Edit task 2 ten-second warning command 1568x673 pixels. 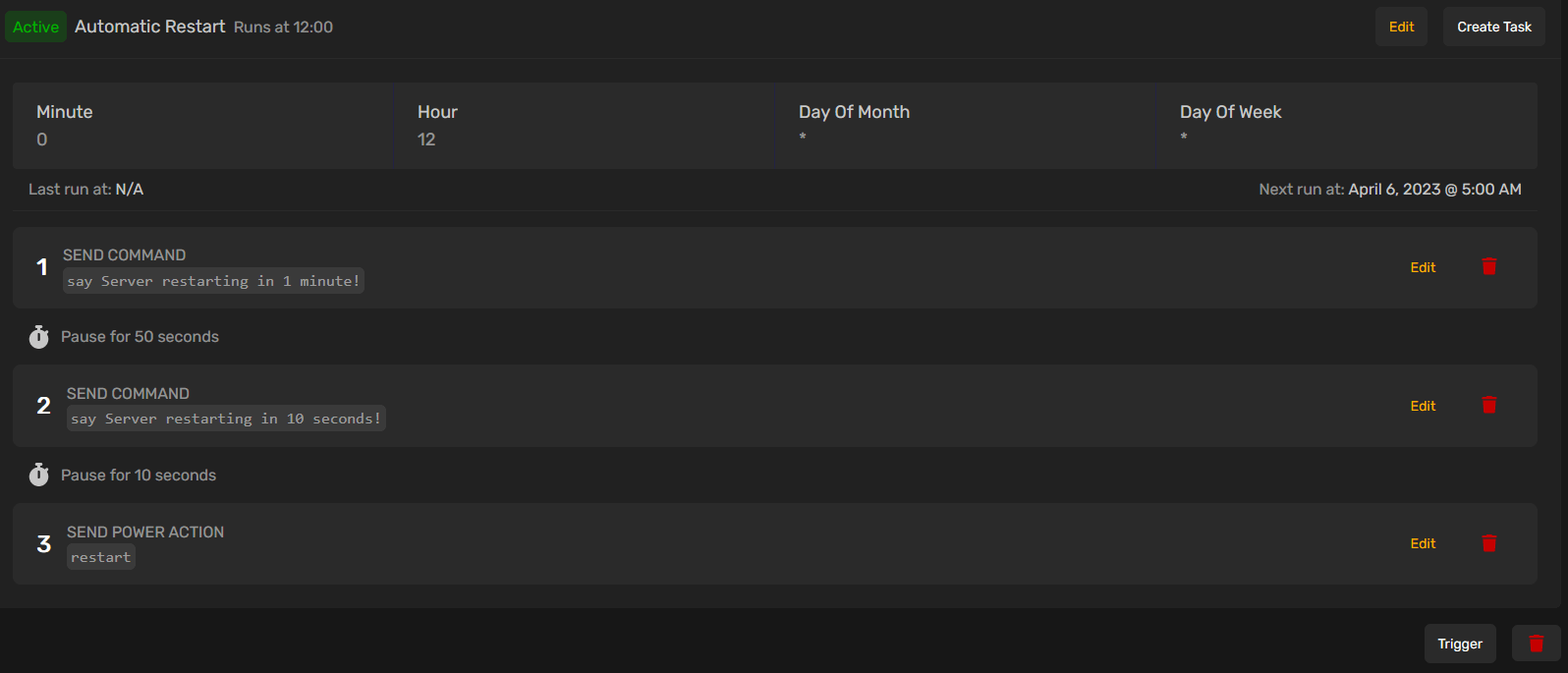coord(1423,406)
